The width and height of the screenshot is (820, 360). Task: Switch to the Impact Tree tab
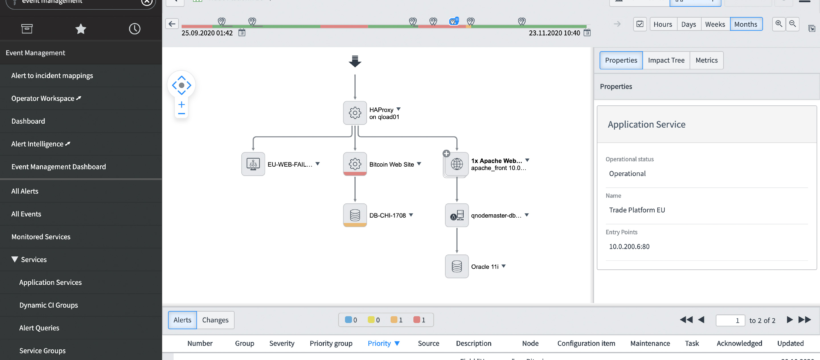tap(666, 60)
